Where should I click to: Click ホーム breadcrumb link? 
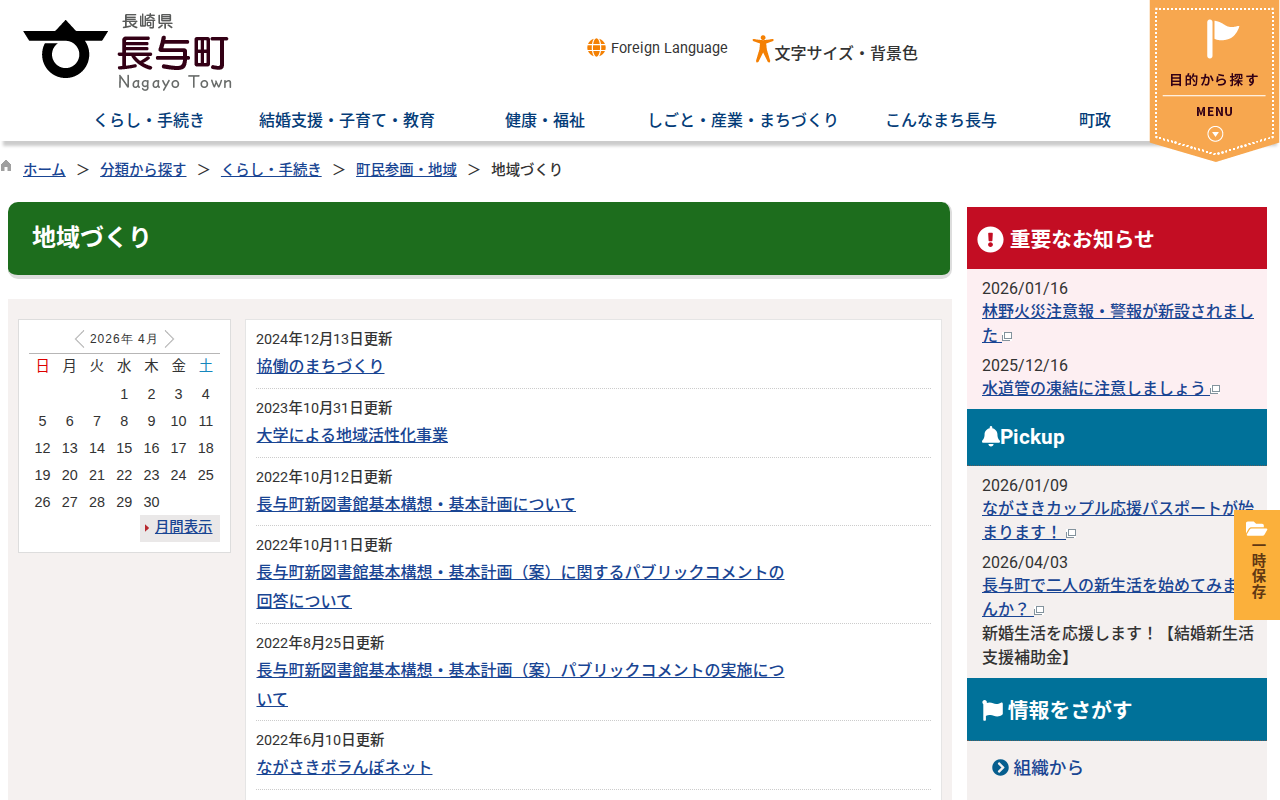pyautogui.click(x=44, y=170)
